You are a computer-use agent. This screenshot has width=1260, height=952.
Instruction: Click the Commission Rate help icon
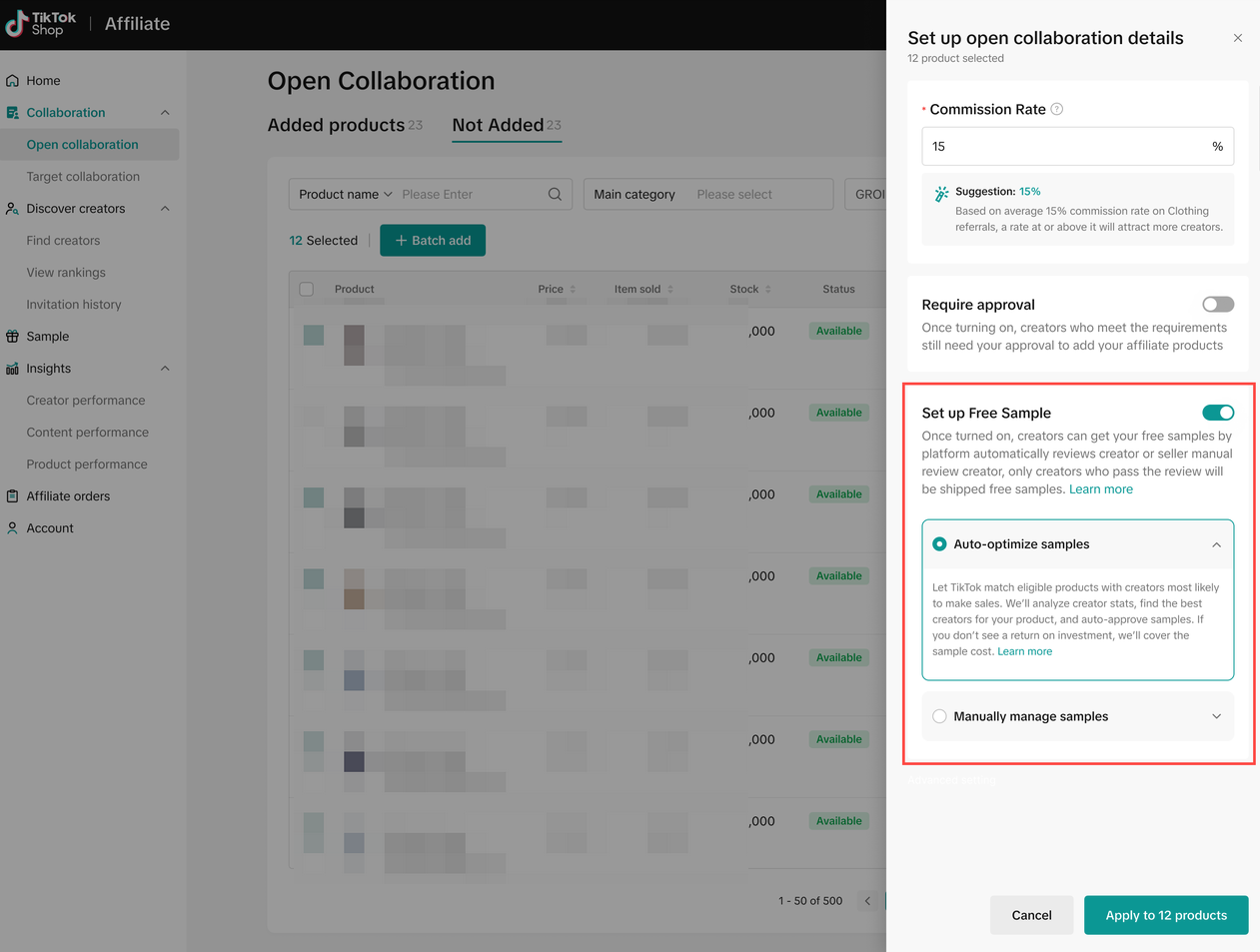coord(1057,109)
